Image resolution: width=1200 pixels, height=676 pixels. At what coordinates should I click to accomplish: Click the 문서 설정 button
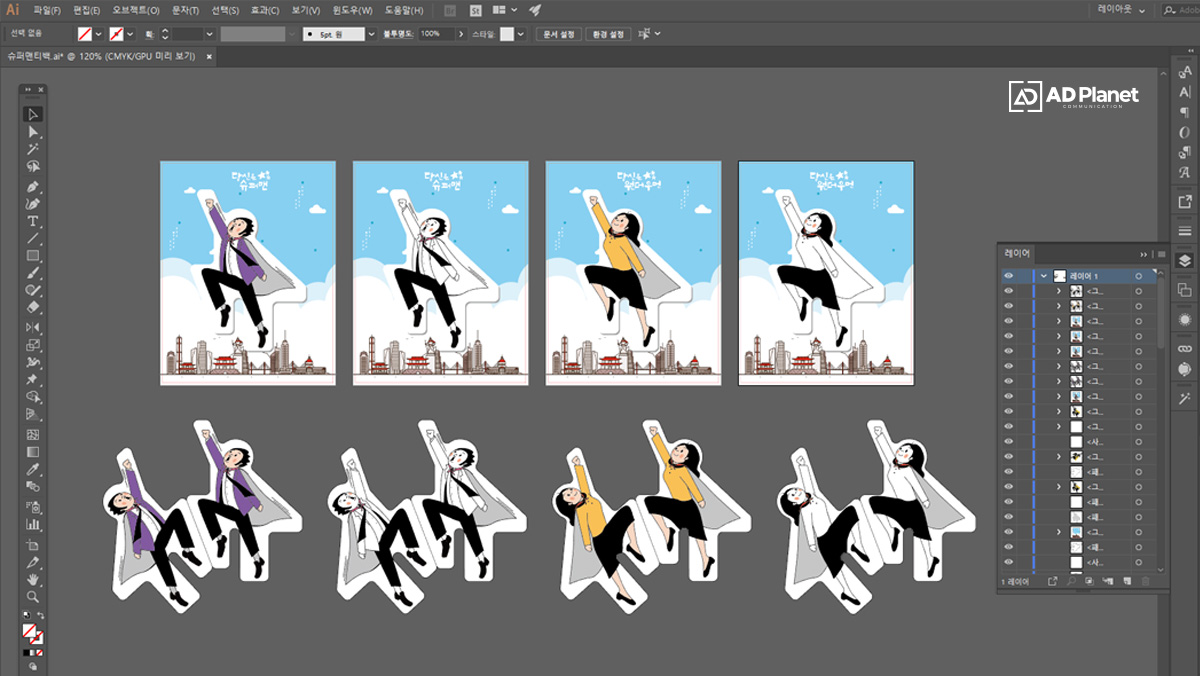pyautogui.click(x=558, y=33)
